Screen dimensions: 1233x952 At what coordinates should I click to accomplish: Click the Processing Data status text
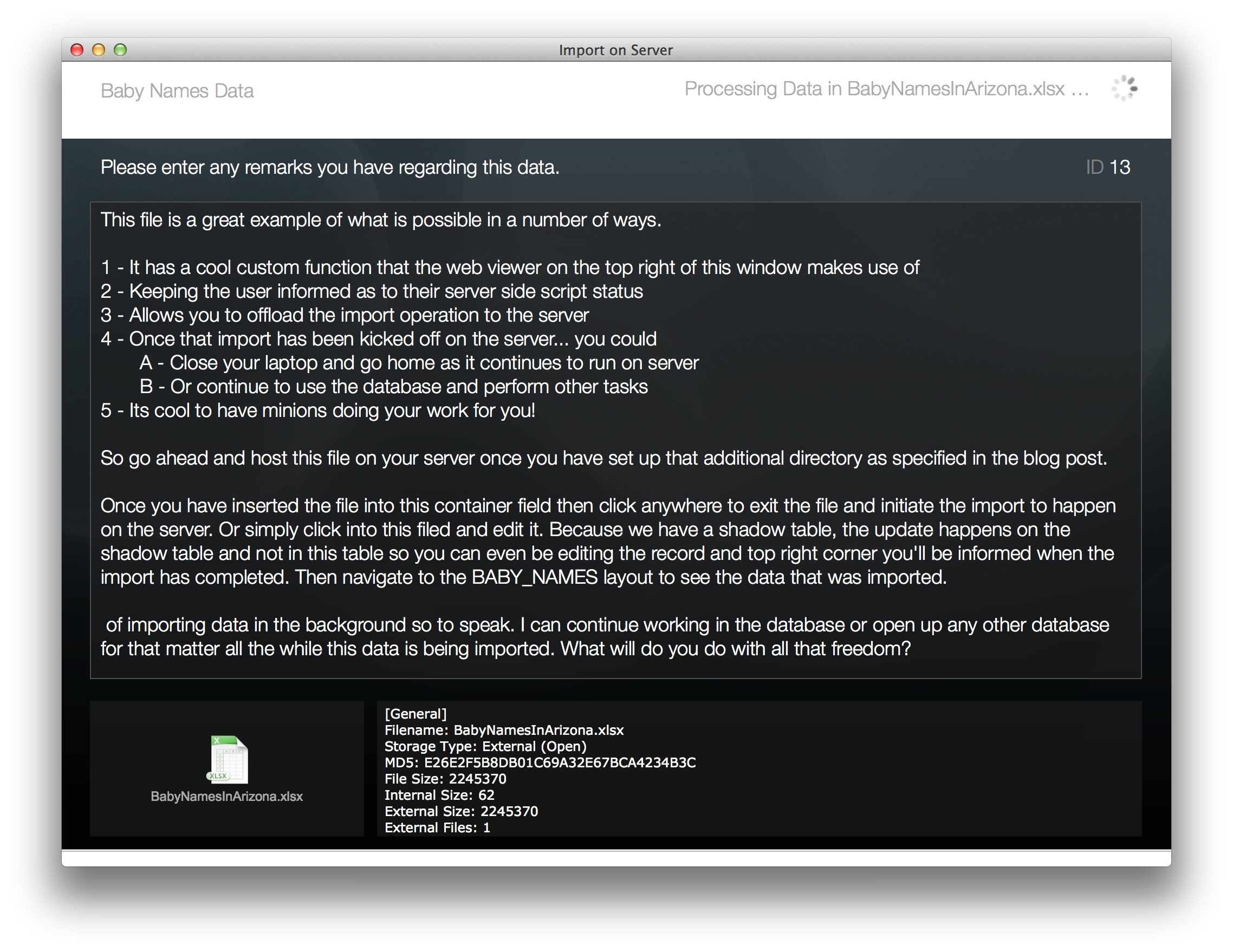point(886,89)
